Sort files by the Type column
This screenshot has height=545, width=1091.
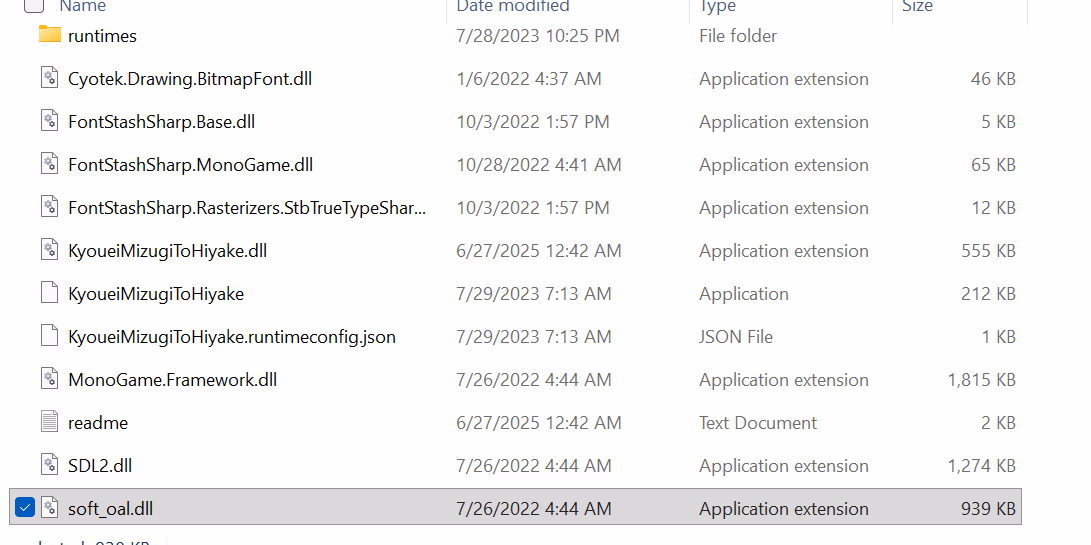pyautogui.click(x=717, y=6)
